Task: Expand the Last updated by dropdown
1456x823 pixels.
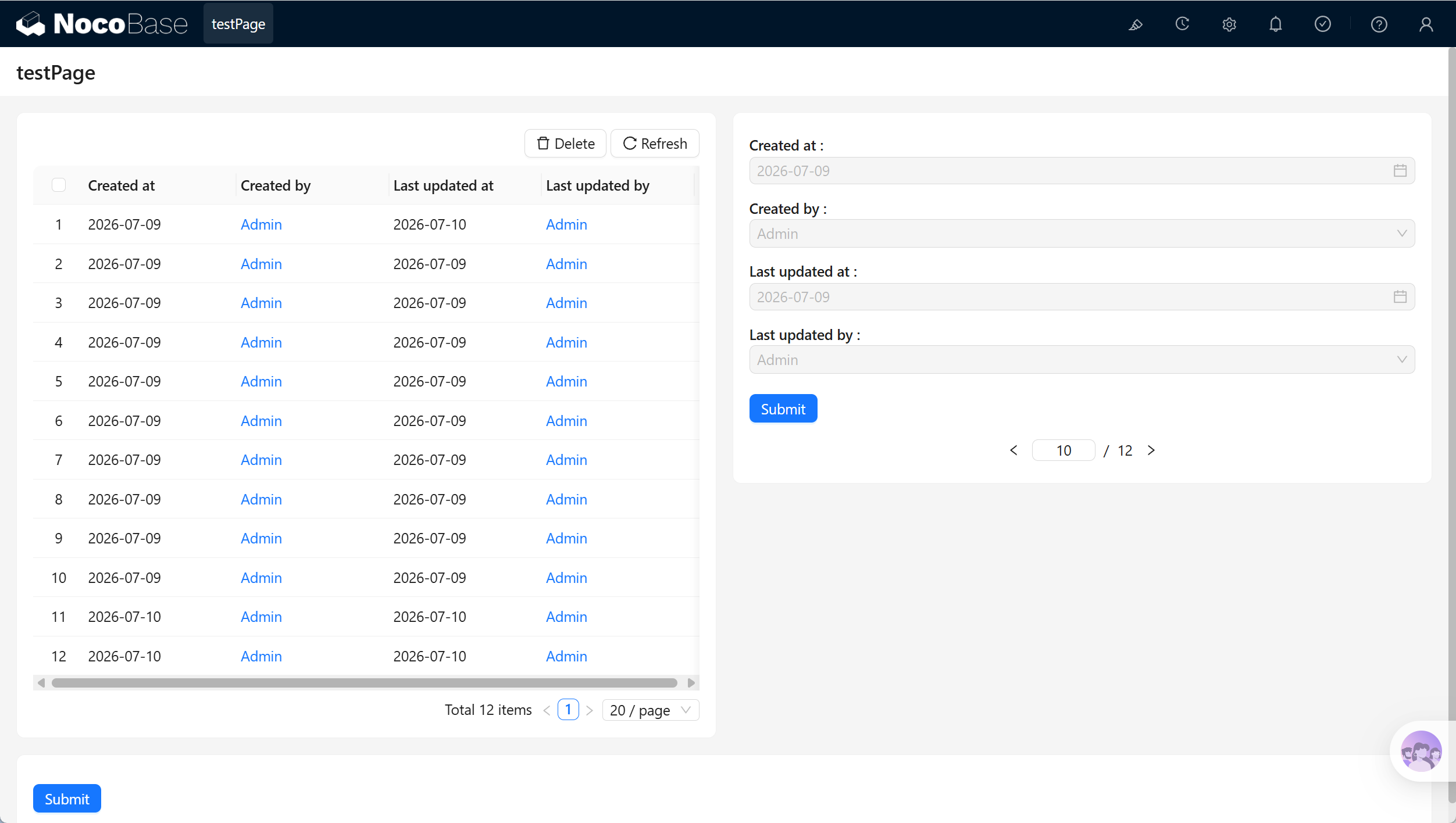Action: pos(1082,360)
